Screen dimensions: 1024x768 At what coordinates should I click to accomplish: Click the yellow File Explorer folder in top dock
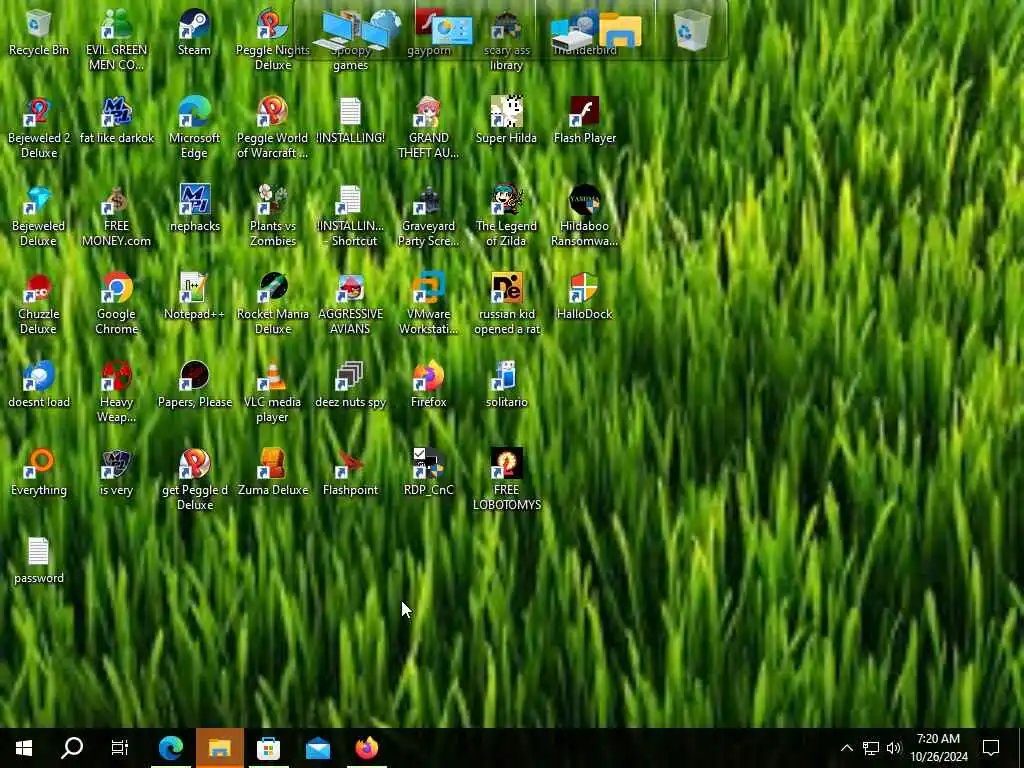click(620, 30)
